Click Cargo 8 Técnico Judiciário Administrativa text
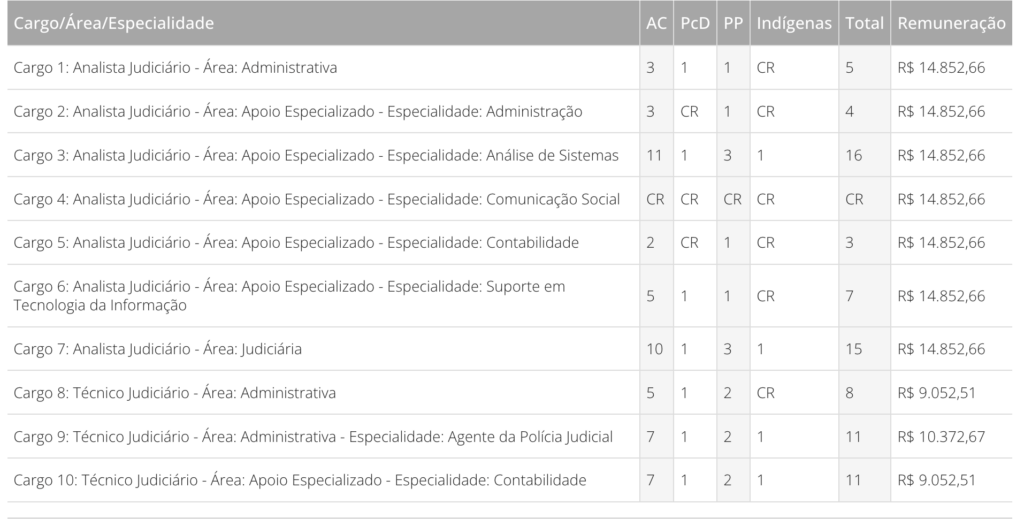The width and height of the screenshot is (1024, 519). point(175,393)
